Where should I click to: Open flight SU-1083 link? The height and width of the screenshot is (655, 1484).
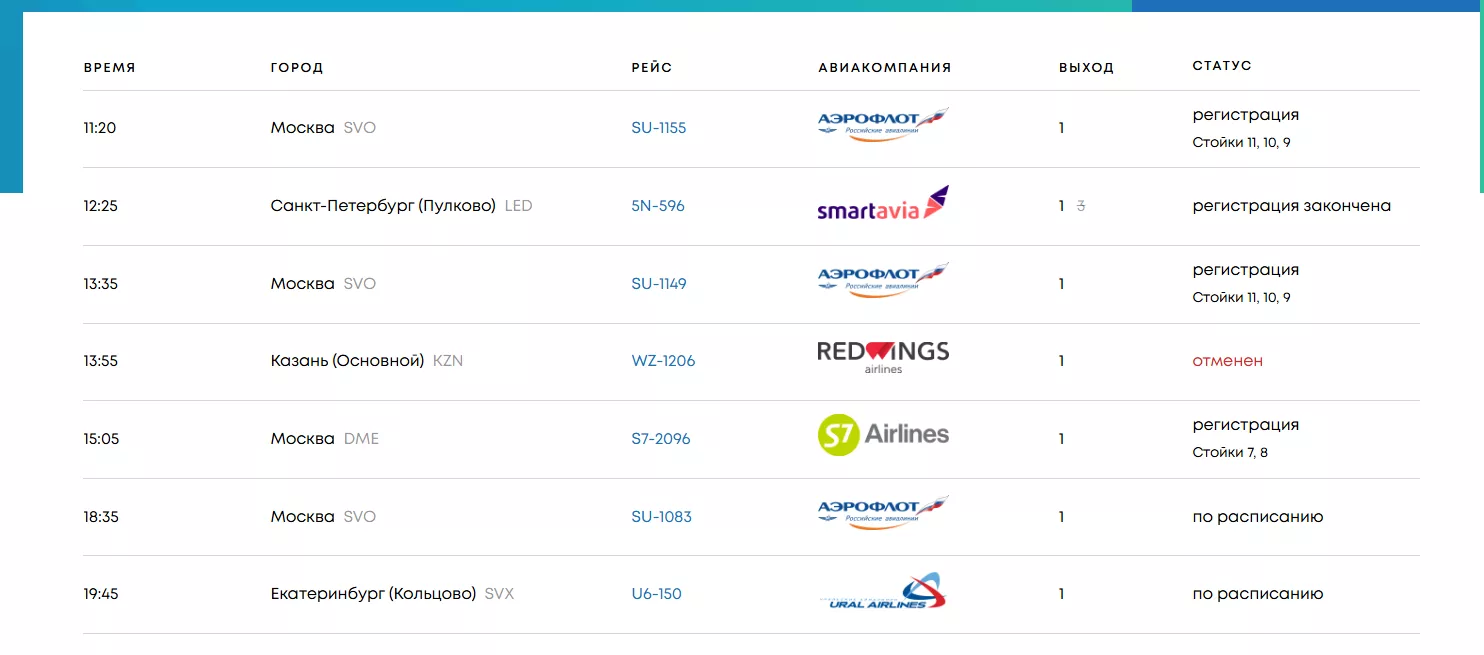pyautogui.click(x=661, y=517)
